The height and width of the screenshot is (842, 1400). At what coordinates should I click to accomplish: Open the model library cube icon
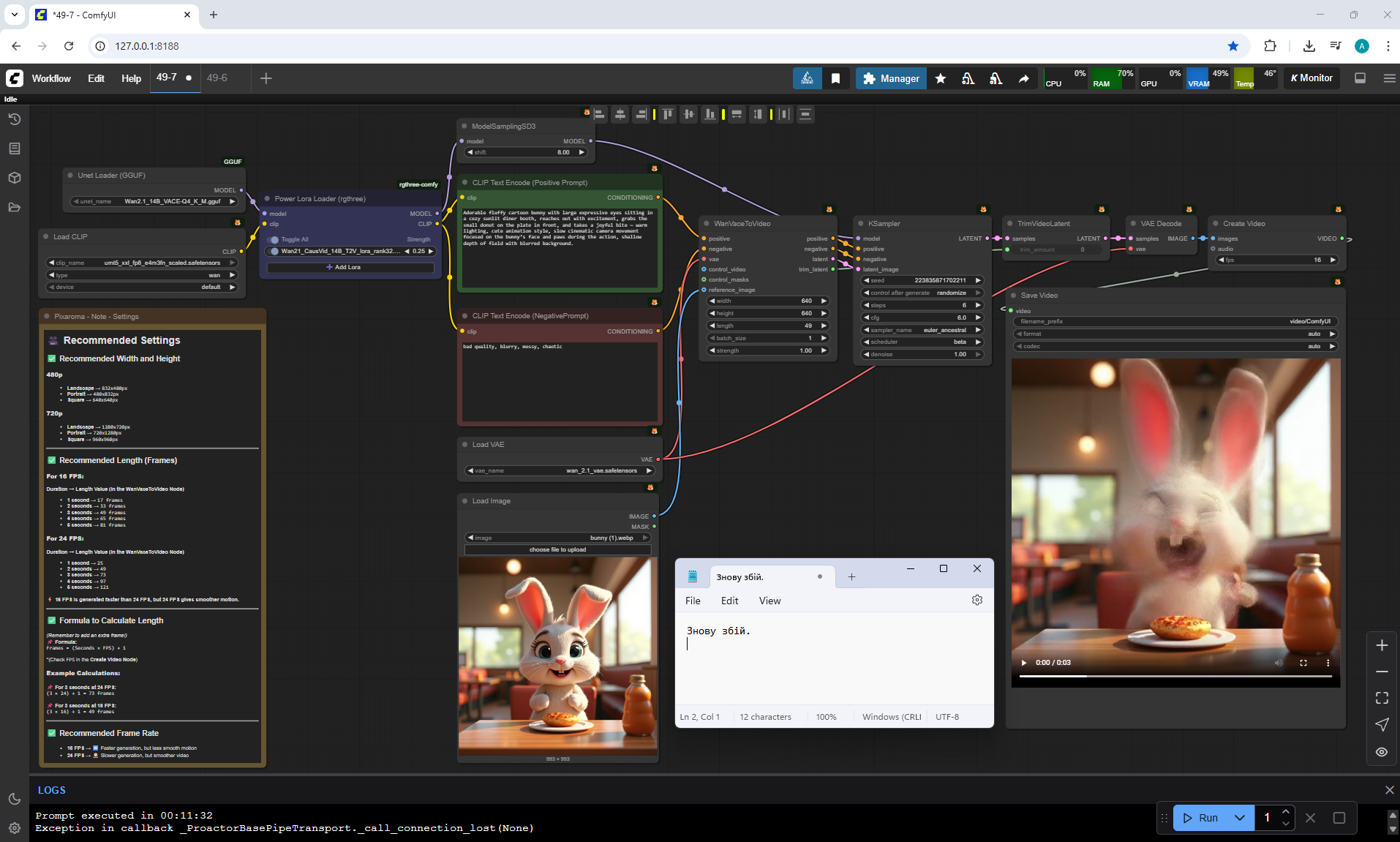(x=15, y=178)
